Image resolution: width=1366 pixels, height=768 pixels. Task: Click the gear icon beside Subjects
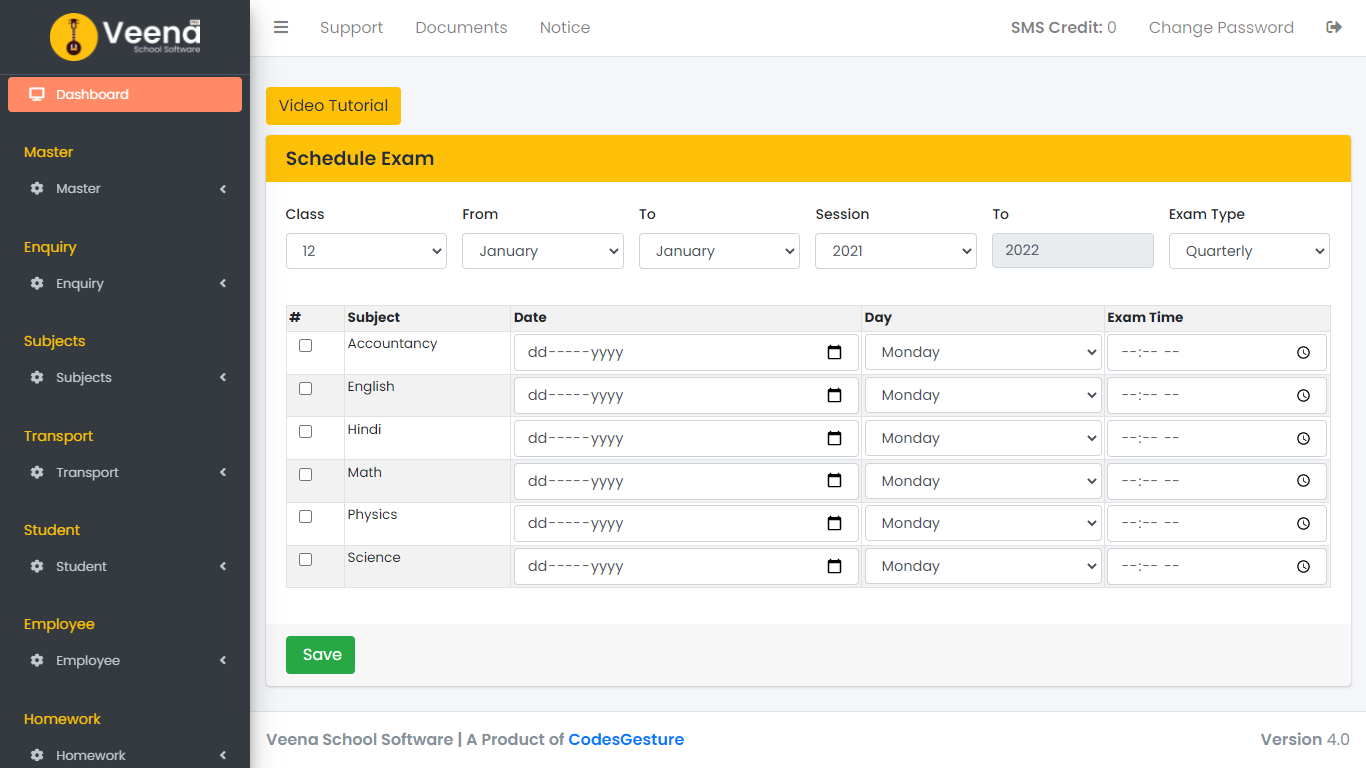click(37, 377)
